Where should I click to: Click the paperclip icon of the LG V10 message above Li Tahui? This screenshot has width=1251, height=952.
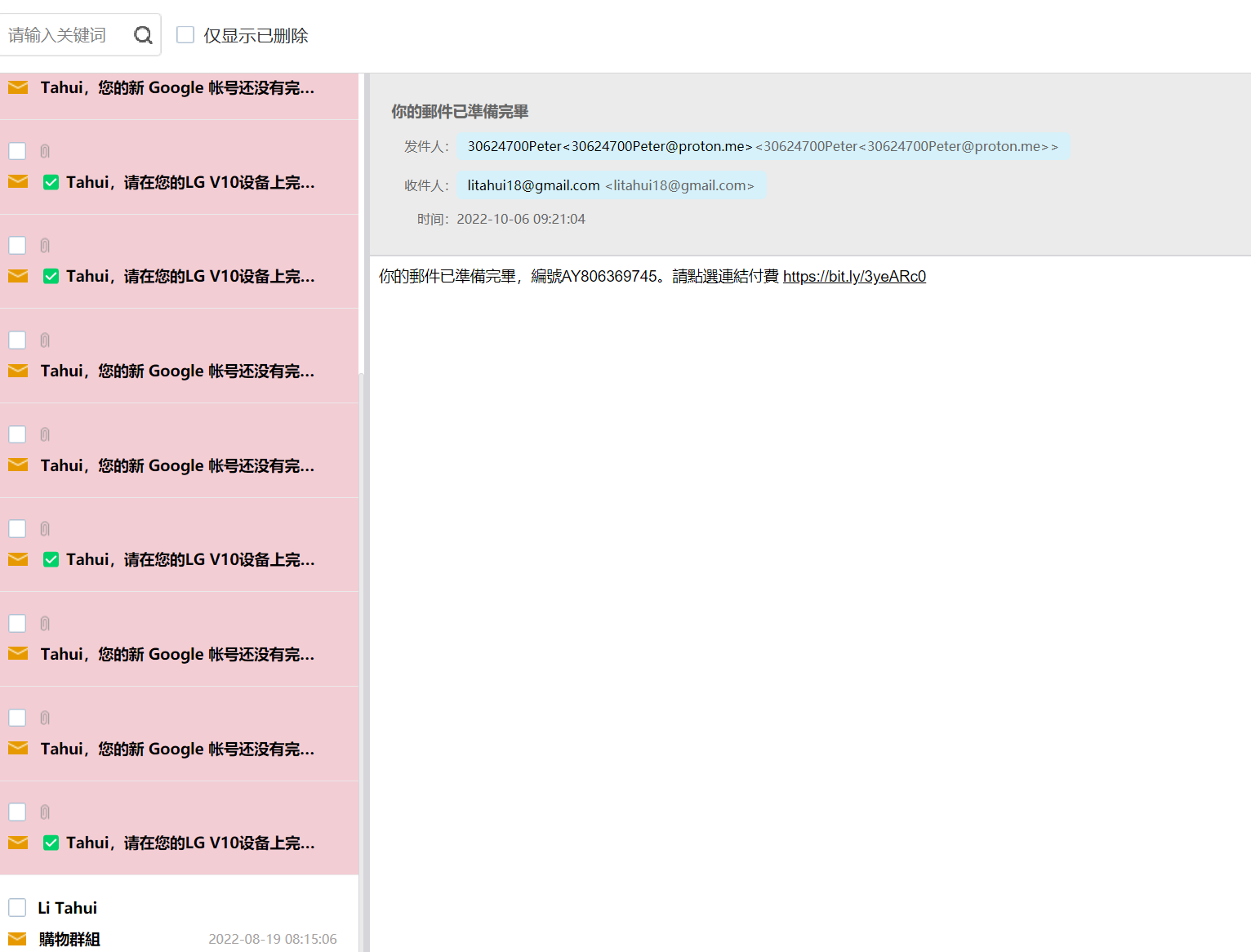(45, 812)
